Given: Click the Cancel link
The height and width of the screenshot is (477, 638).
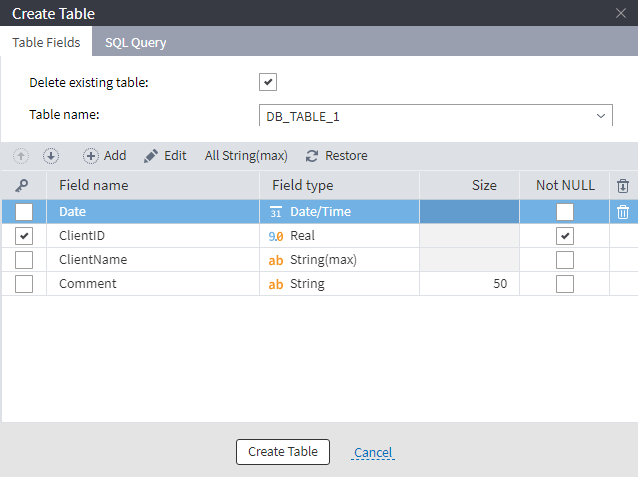Looking at the screenshot, I should [373, 452].
